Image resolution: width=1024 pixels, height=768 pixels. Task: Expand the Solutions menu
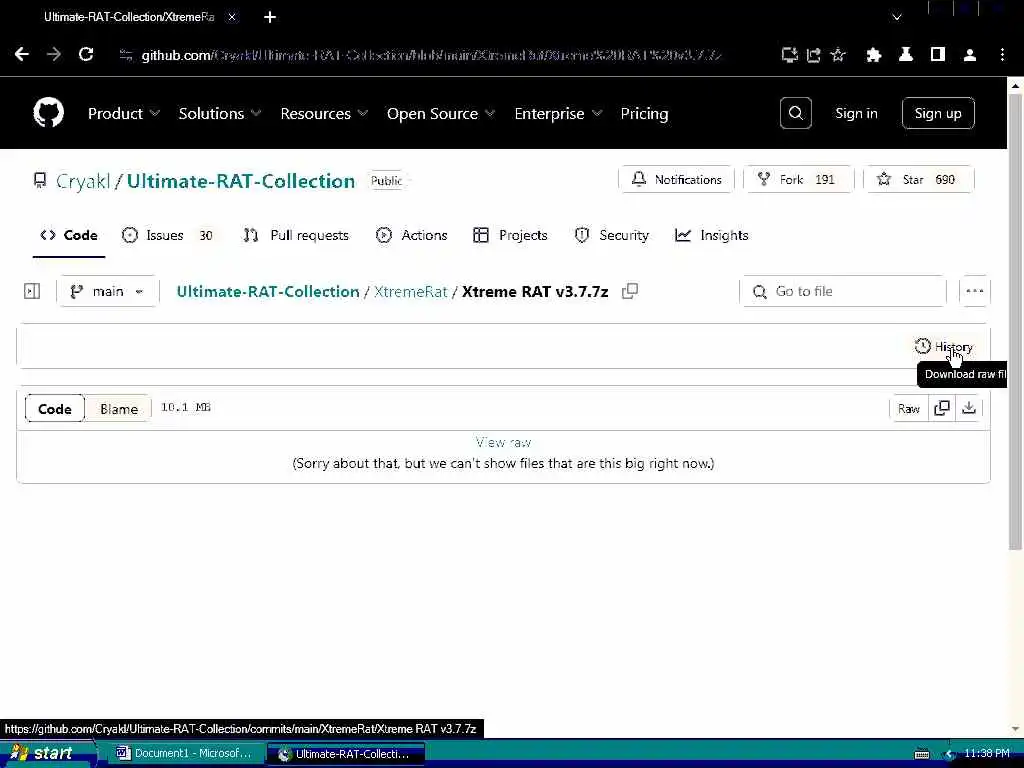coord(220,114)
